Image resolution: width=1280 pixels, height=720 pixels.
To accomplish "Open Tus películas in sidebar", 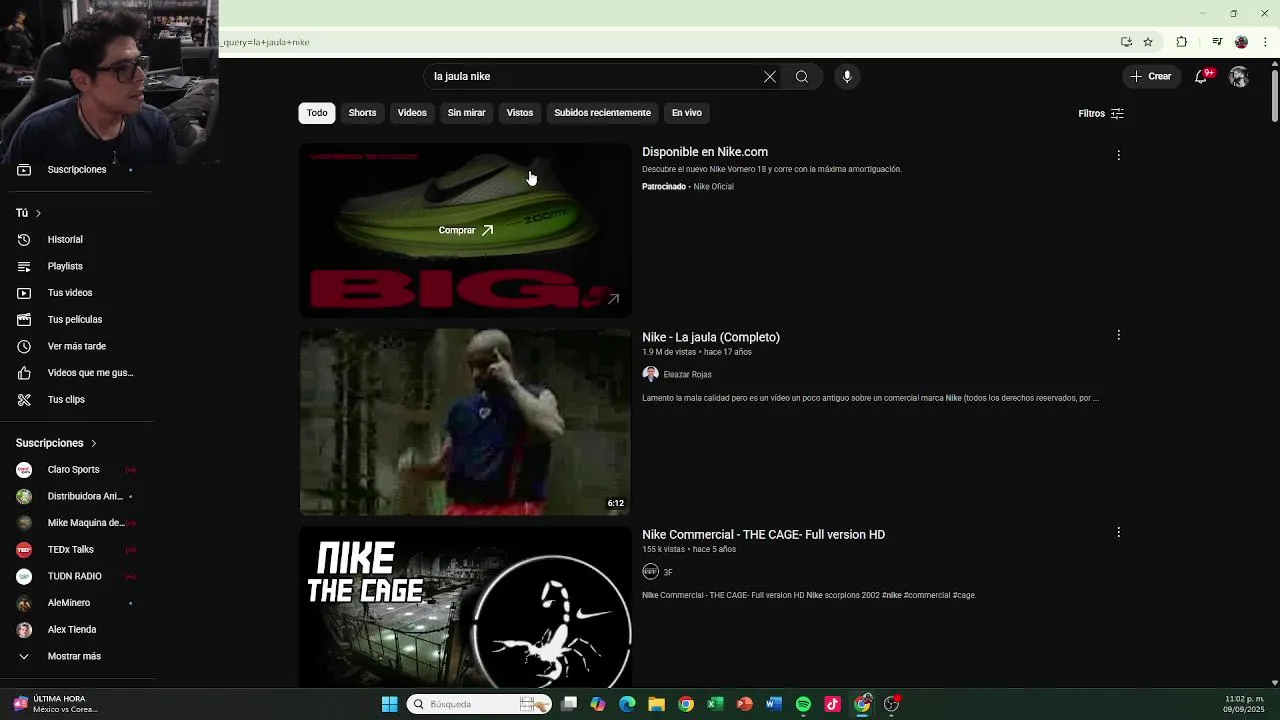I will pyautogui.click(x=76, y=320).
